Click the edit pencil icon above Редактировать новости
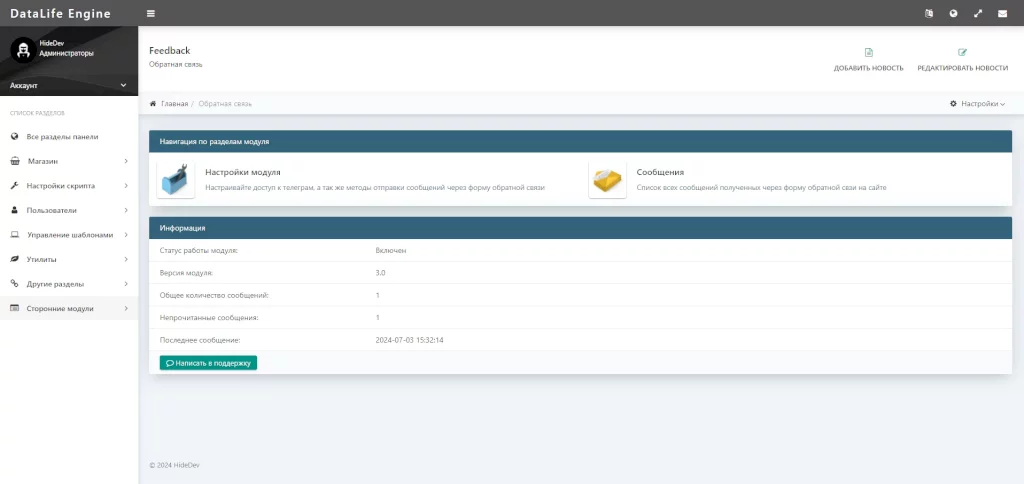Image resolution: width=1024 pixels, height=484 pixels. 962,52
